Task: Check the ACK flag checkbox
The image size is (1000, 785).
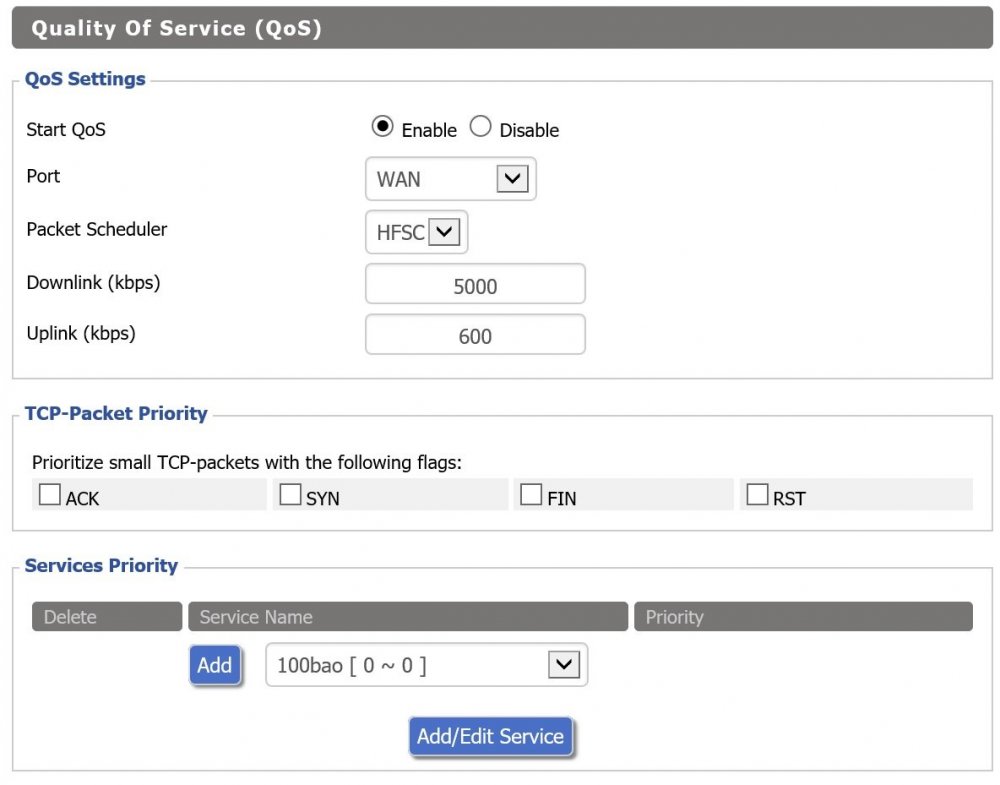Action: pos(50,495)
